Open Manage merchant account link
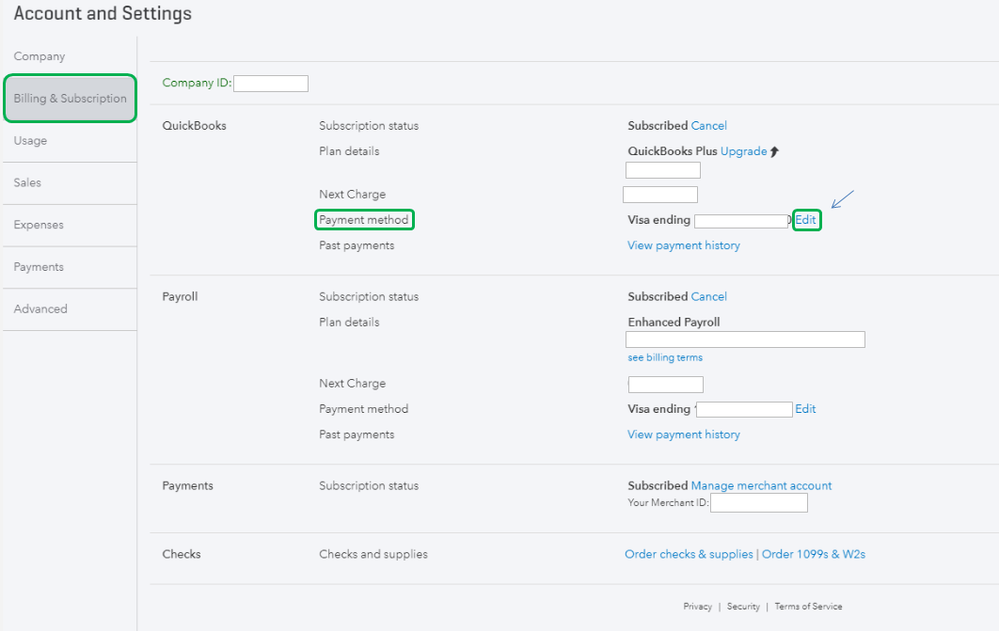Screen dimensions: 999x631 point(761,486)
